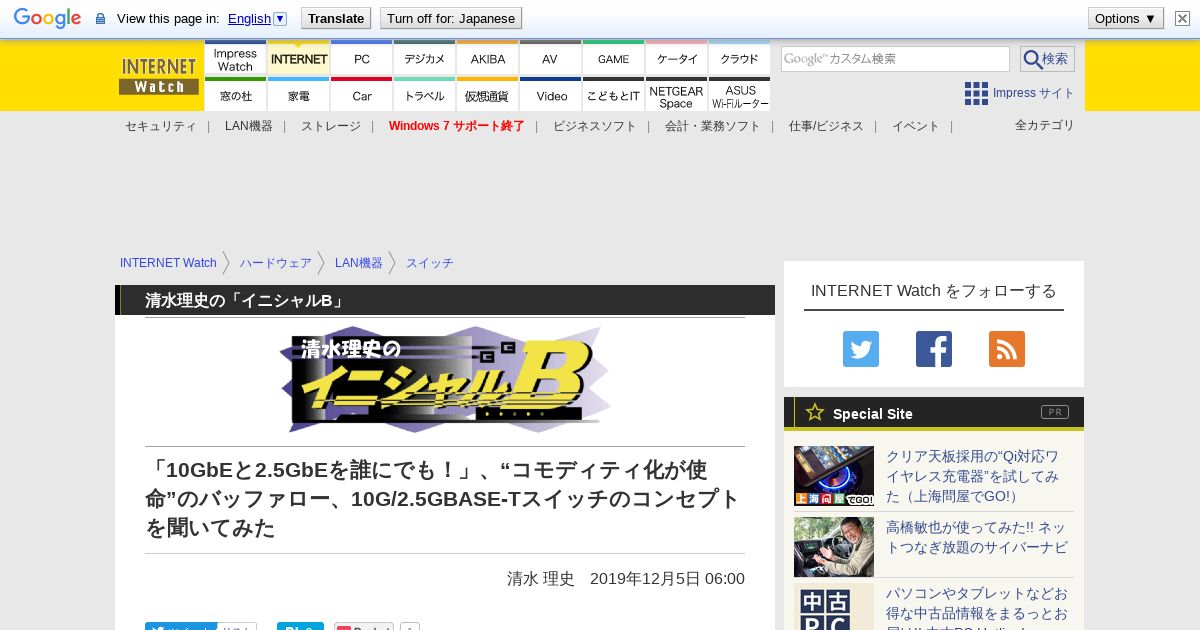
Task: Turn off translation for Japanese
Action: coord(451,18)
